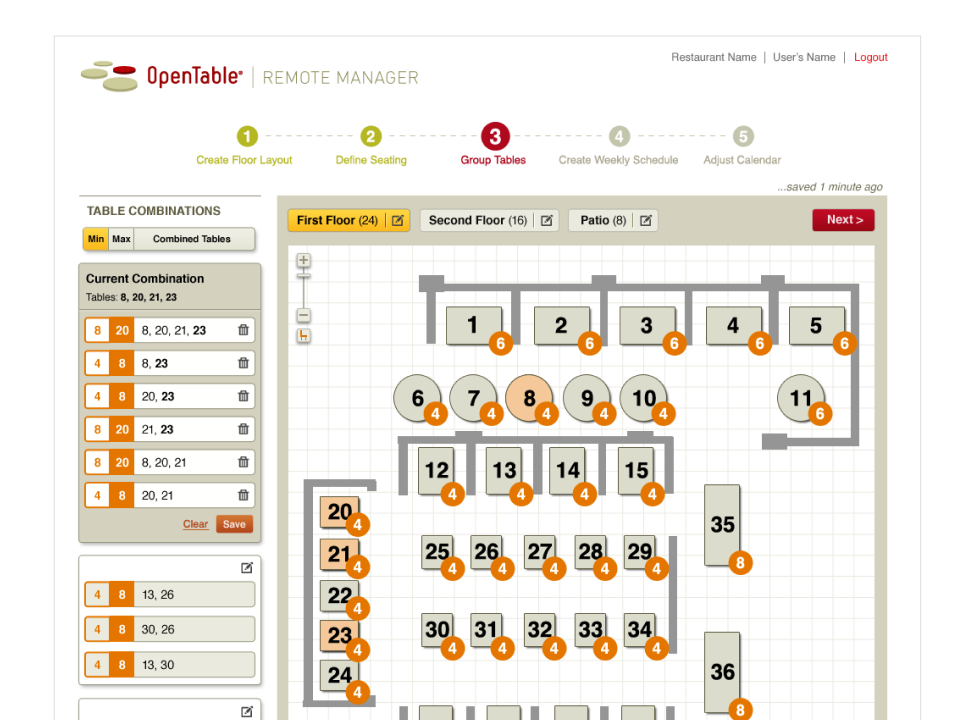Click the zoom out minus button
The height and width of the screenshot is (720, 970).
(304, 316)
